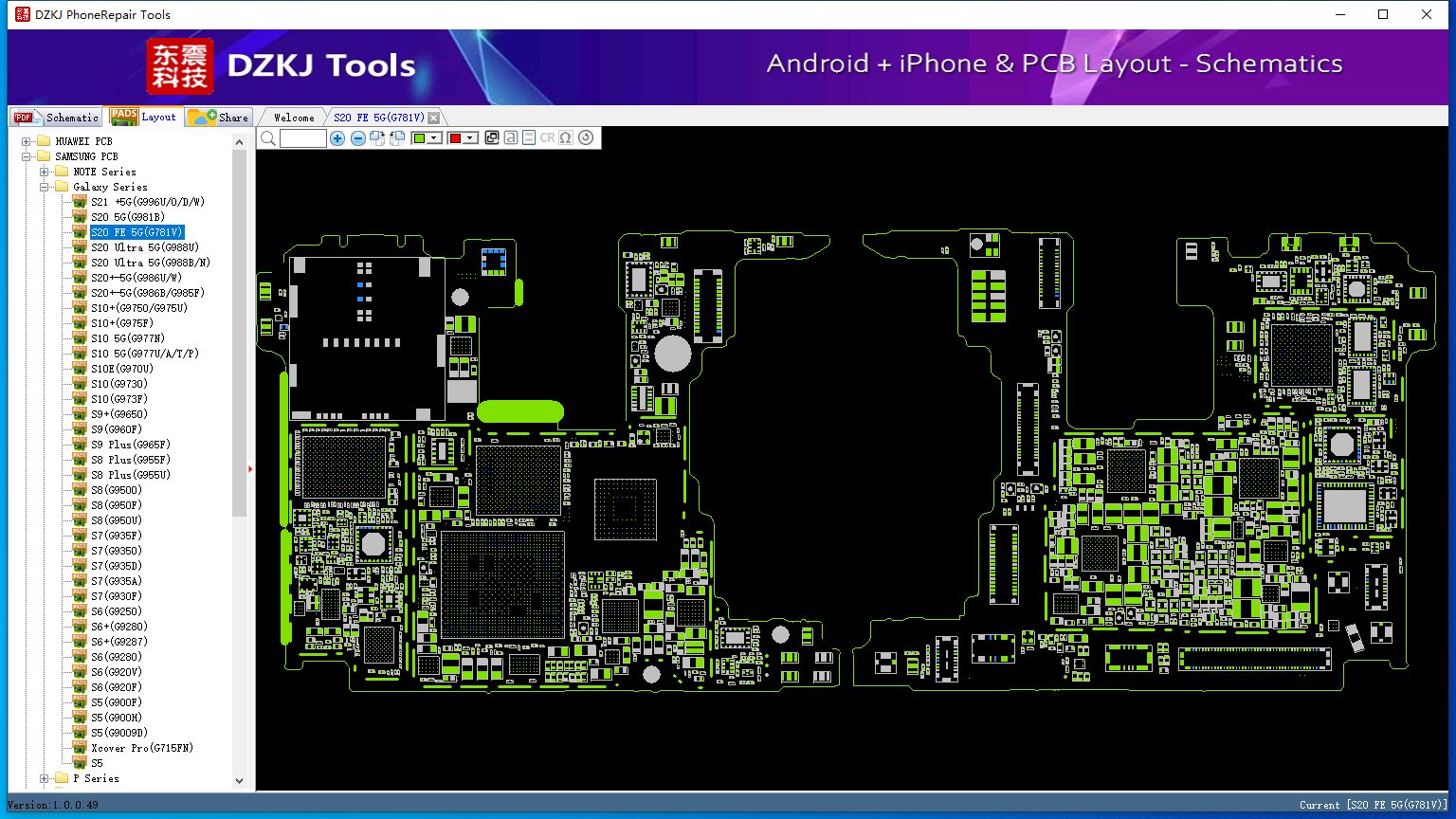Click the PADS icon beside S7(G930F)
Screen dimensions: 1456x819
[x=80, y=596]
